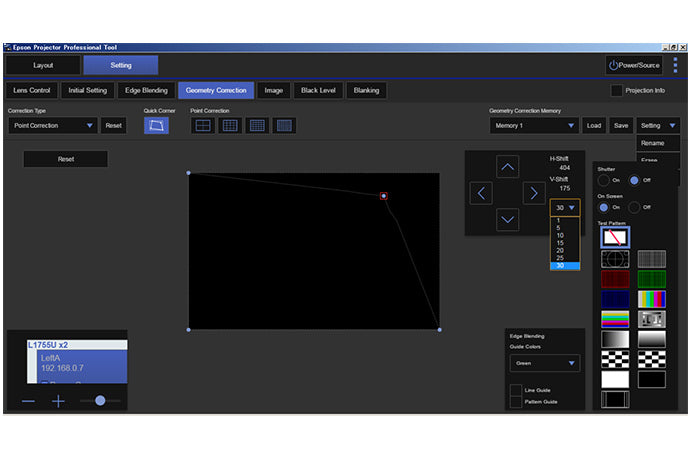
Task: Click the wide Reset button above the canvas
Action: [66, 159]
